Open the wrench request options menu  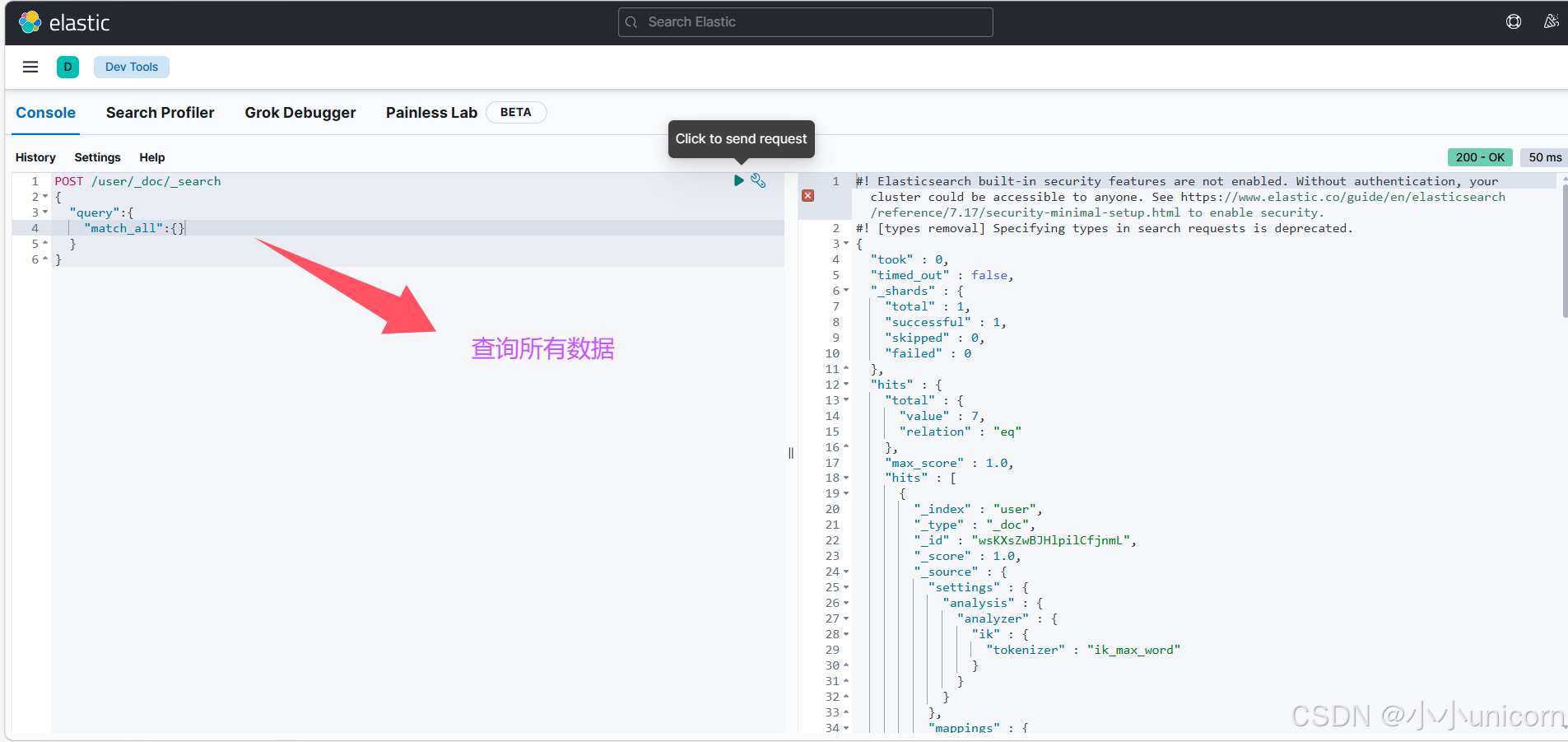(x=758, y=180)
